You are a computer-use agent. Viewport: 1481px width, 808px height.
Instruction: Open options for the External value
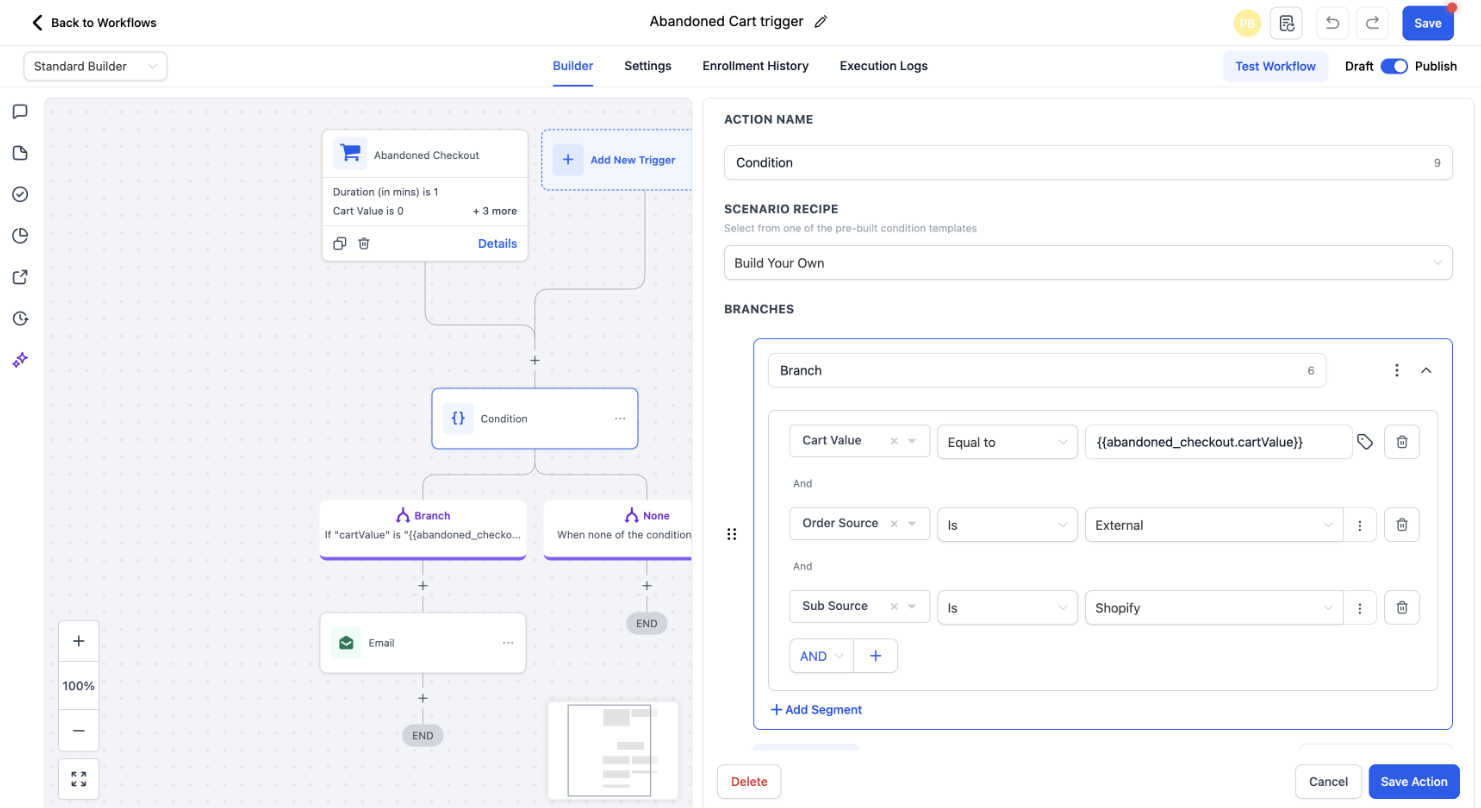pyautogui.click(x=1360, y=525)
